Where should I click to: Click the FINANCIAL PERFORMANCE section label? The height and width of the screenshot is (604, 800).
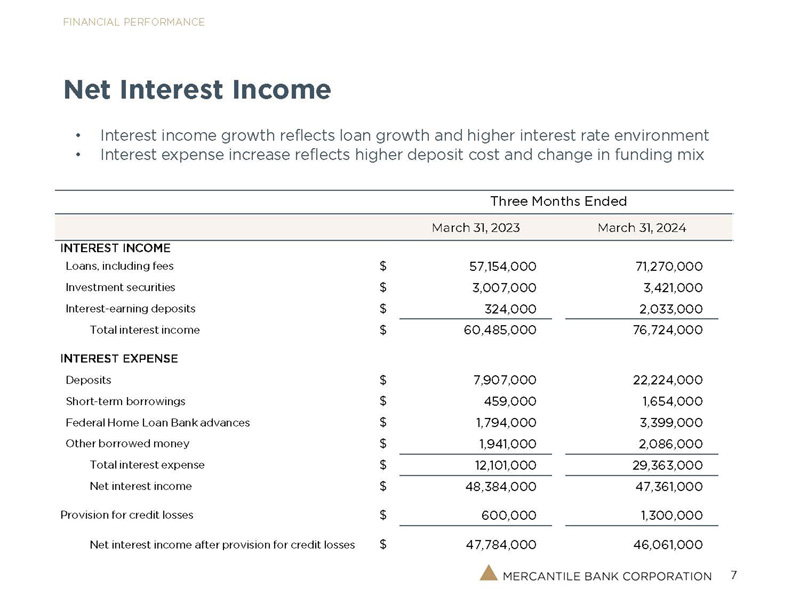134,22
